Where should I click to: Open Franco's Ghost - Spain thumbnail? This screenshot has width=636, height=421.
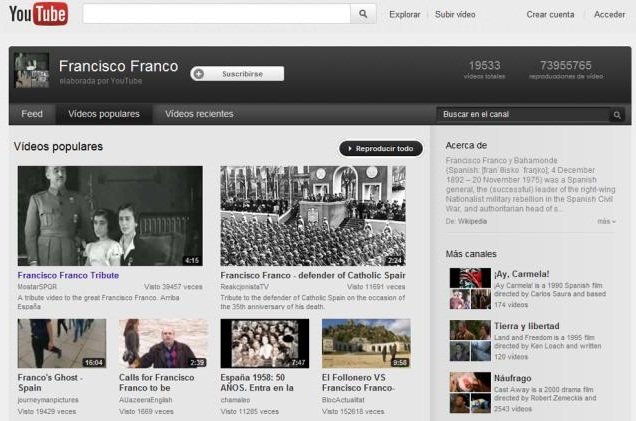pyautogui.click(x=62, y=344)
